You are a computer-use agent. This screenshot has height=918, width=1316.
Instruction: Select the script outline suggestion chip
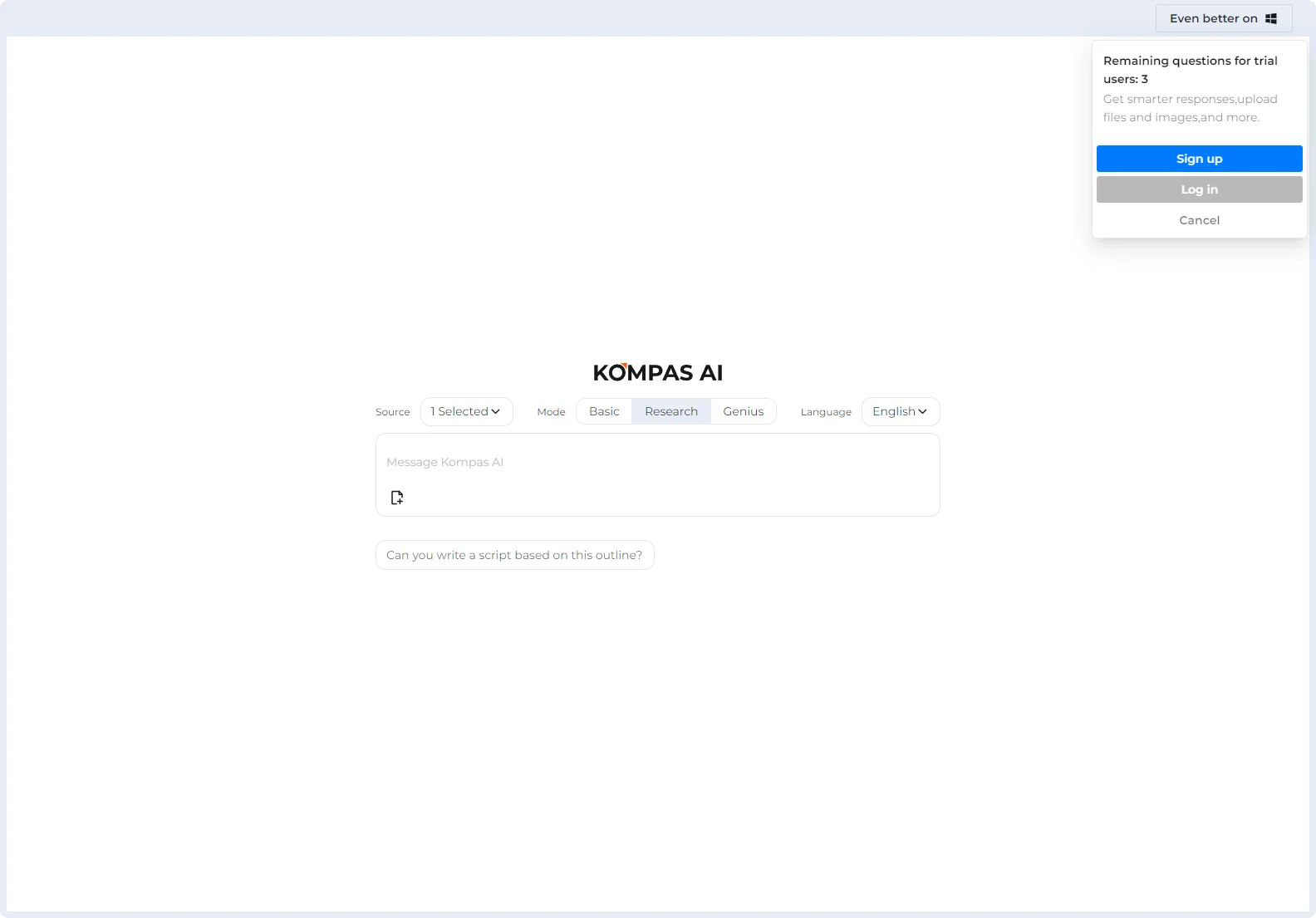click(x=514, y=555)
